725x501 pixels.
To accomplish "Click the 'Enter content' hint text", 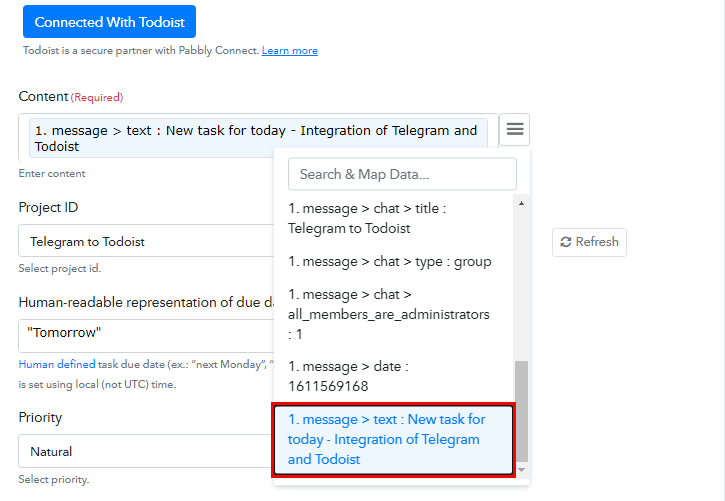I will point(52,173).
